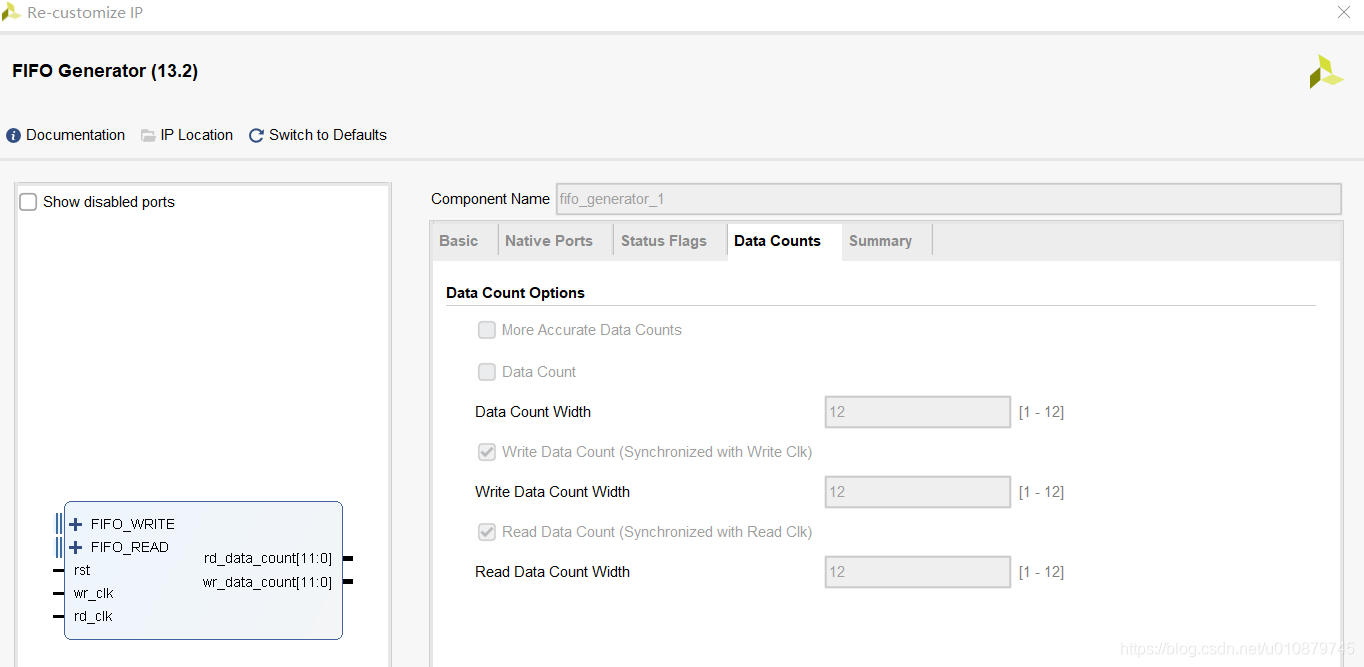
Task: Toggle Write Data Count (Synchronized with Write Clk)
Action: coord(487,452)
